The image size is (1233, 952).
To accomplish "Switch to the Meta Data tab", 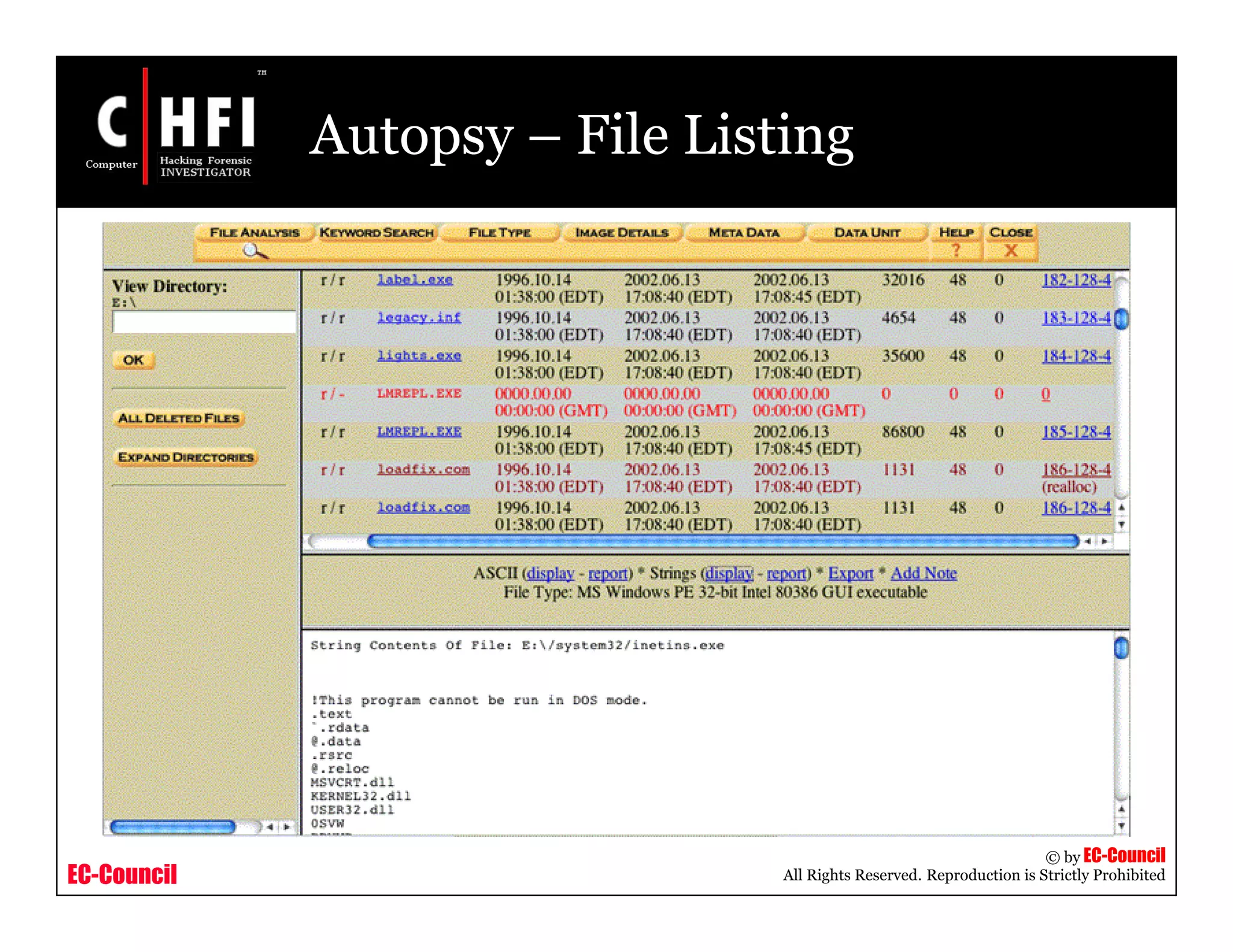I will 744,232.
